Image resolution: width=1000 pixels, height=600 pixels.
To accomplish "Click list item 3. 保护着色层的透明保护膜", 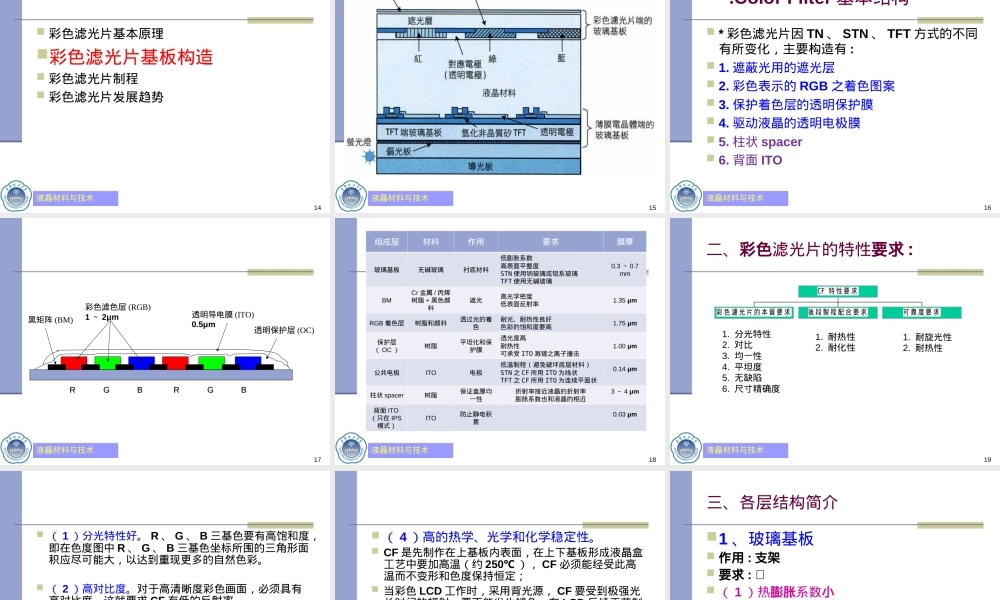I will pyautogui.click(x=795, y=105).
